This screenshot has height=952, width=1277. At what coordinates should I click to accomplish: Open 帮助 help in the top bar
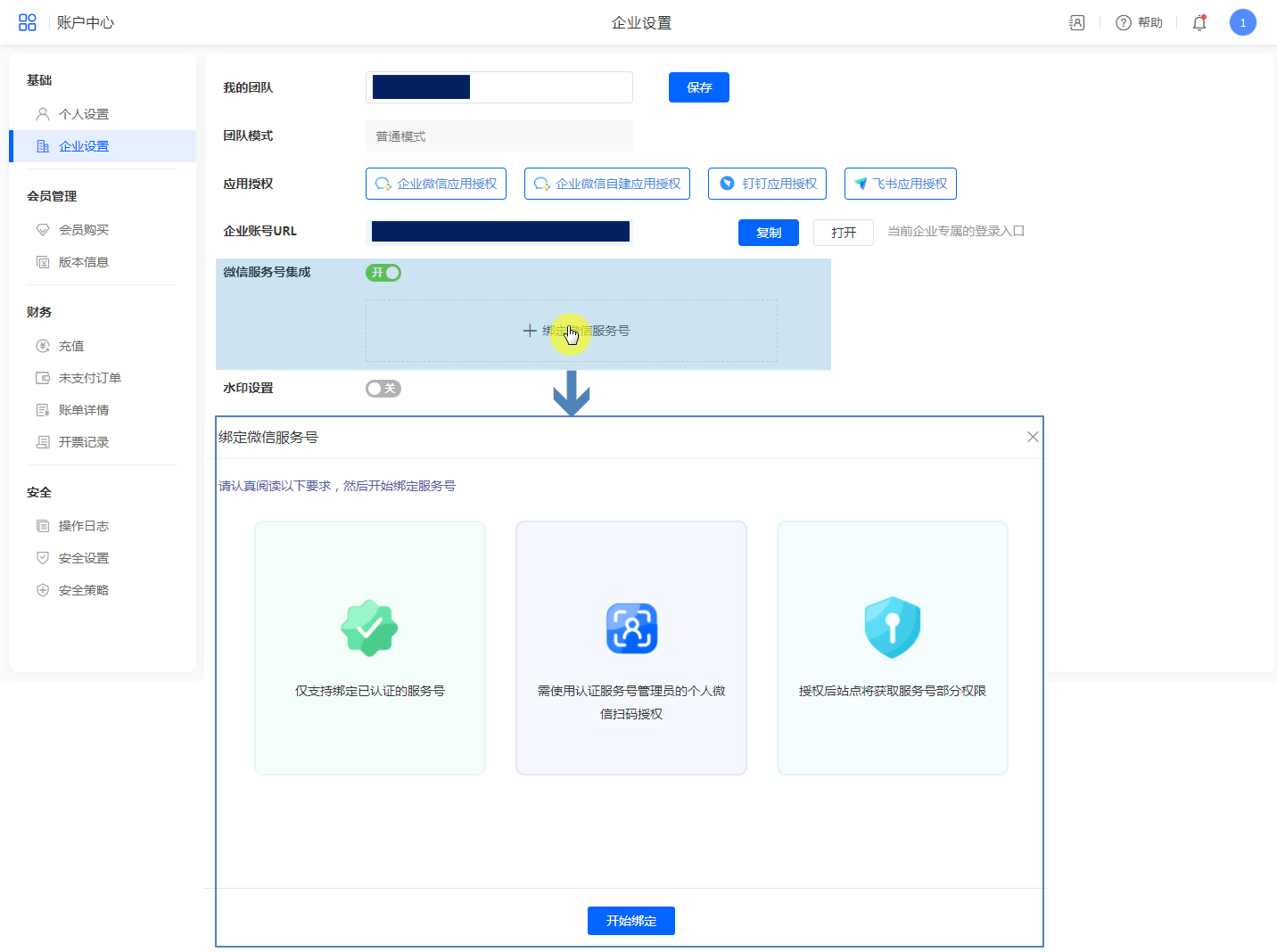pyautogui.click(x=1139, y=22)
